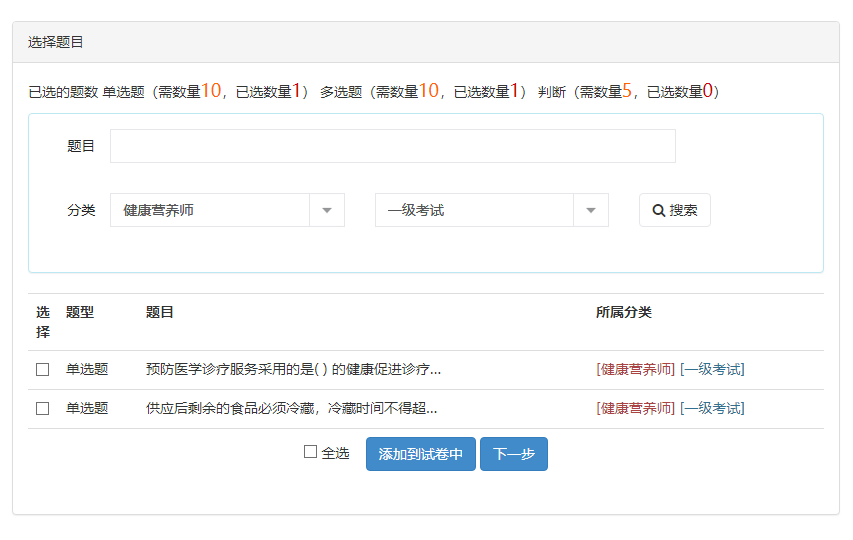The image size is (853, 540).
Task: Click [一级考试] link in 预防医学 row
Action: pyautogui.click(x=712, y=370)
